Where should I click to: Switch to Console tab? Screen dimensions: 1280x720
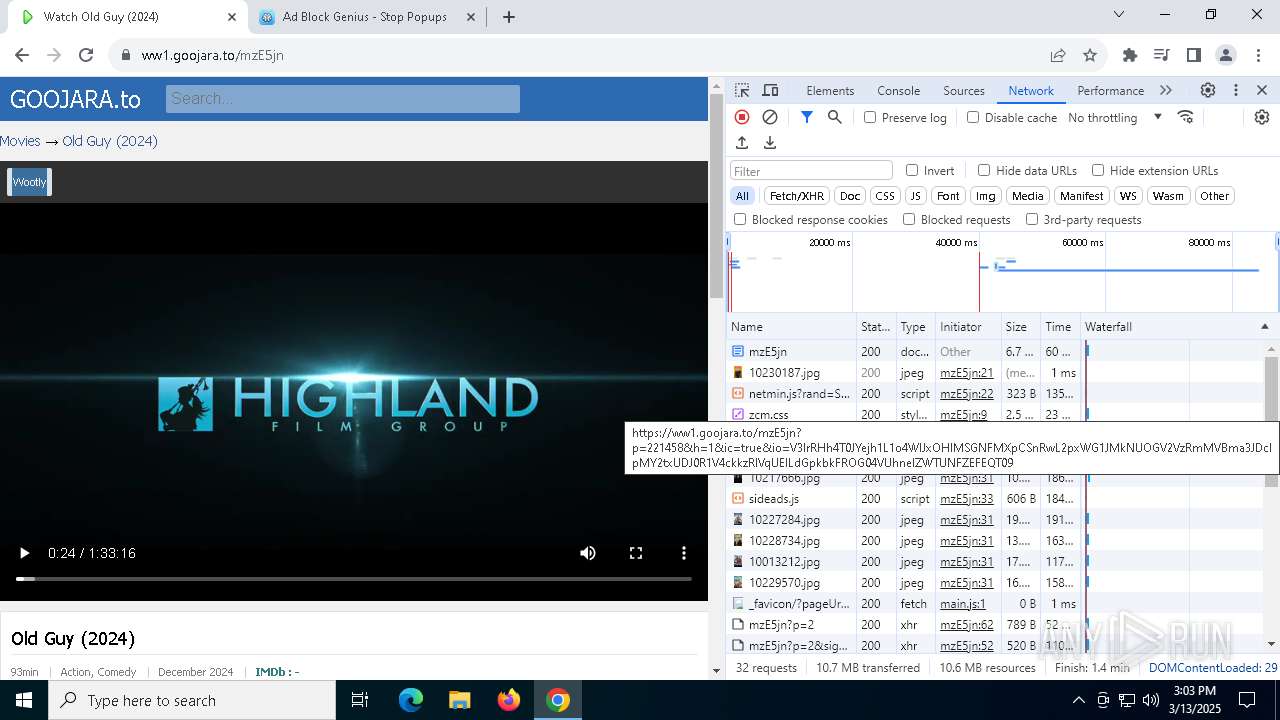(x=898, y=90)
